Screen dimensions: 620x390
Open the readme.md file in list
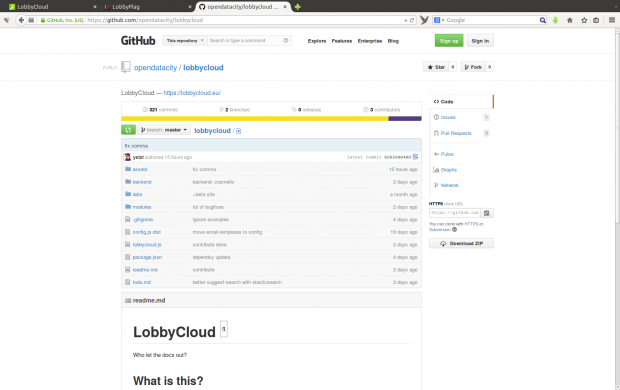[145, 270]
